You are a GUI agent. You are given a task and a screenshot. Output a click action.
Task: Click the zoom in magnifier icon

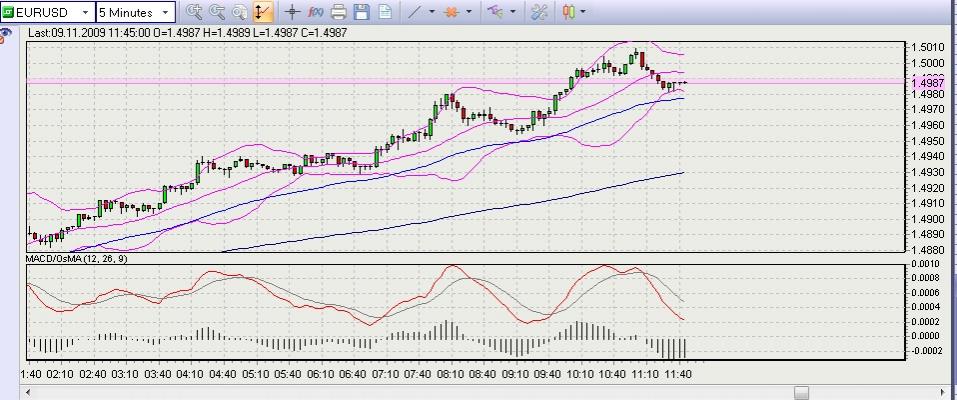click(195, 12)
